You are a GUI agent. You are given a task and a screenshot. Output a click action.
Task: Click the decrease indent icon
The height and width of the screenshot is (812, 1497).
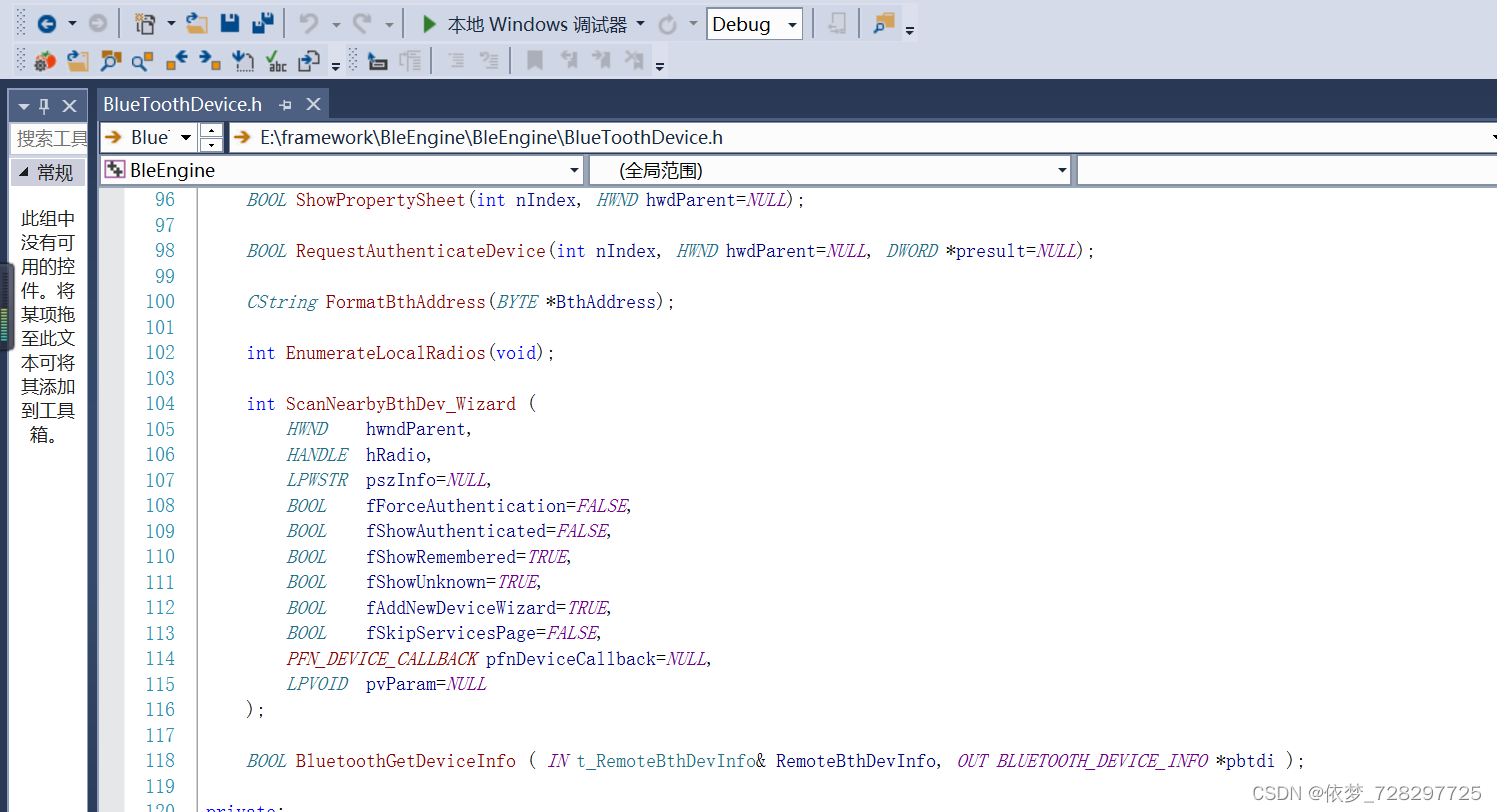coord(456,61)
